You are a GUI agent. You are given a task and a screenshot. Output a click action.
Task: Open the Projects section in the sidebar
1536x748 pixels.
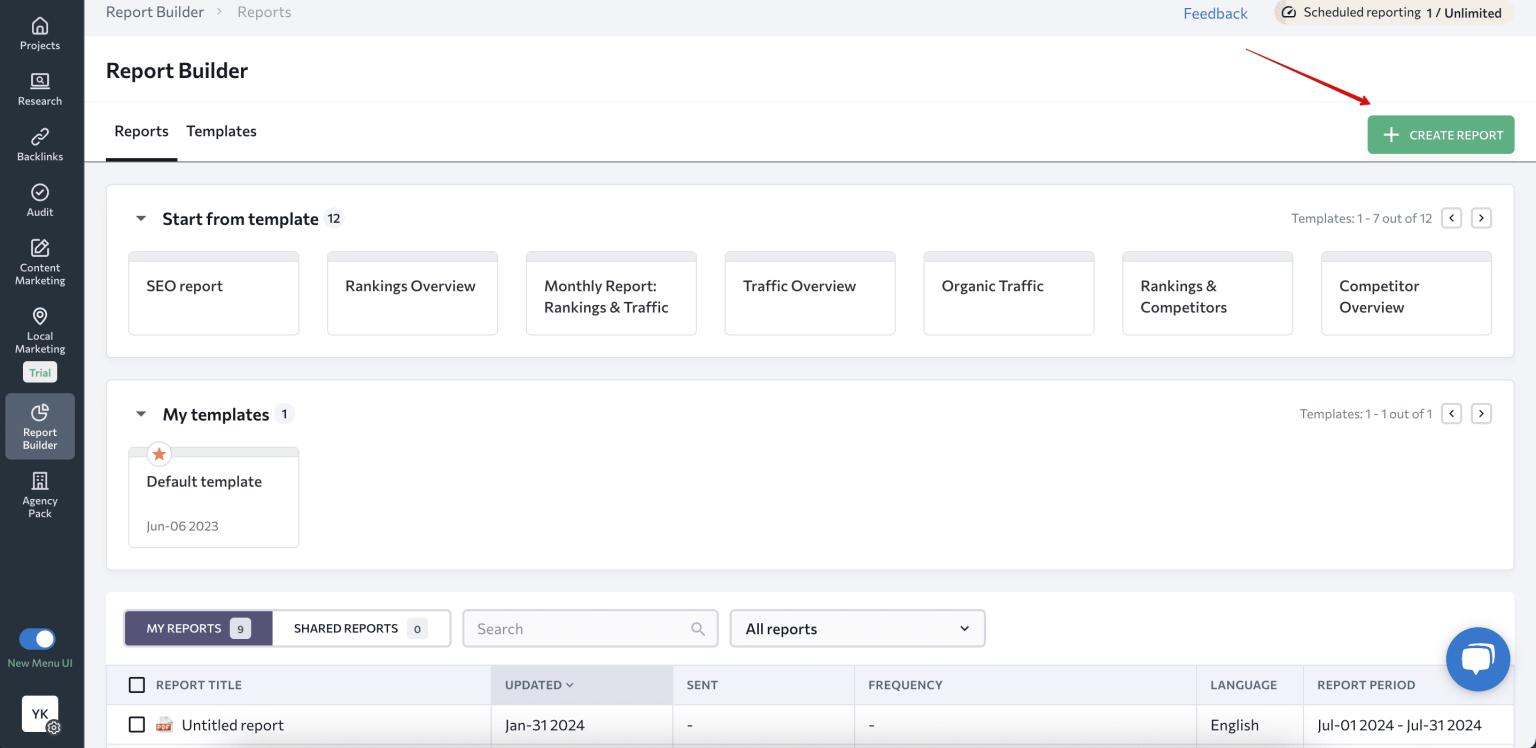(39, 31)
